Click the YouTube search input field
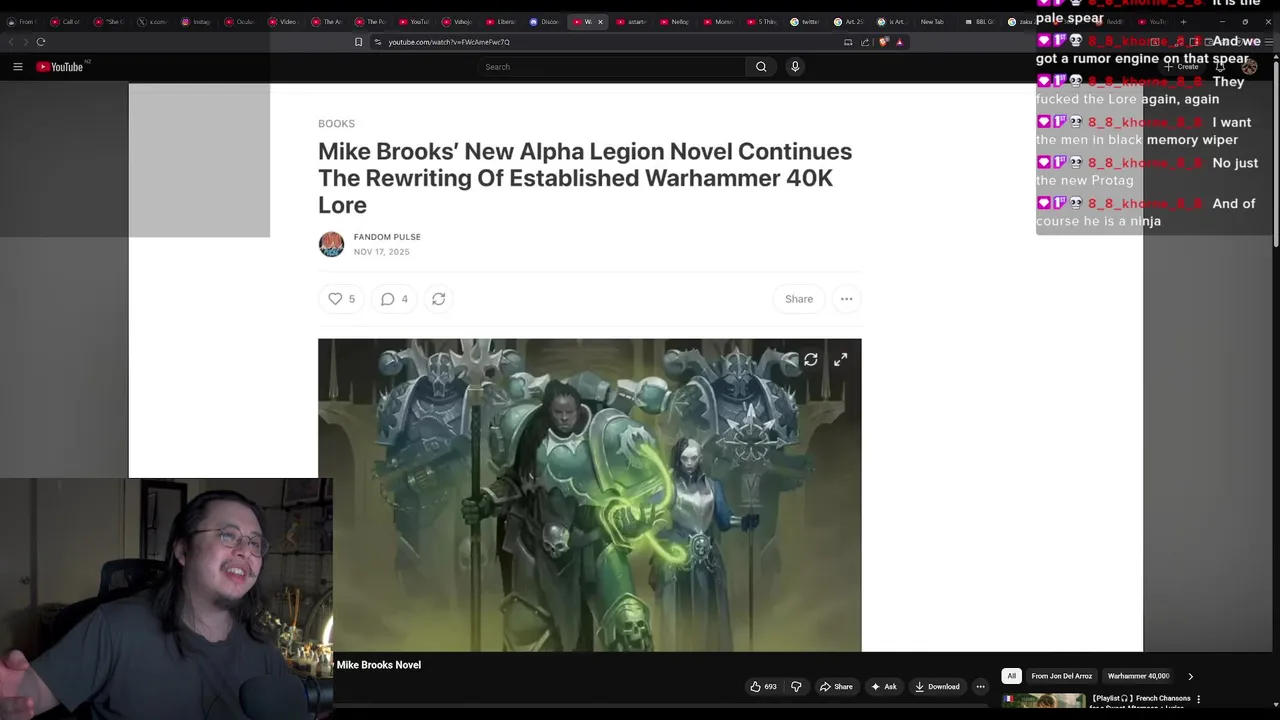1280x720 pixels. tap(611, 67)
